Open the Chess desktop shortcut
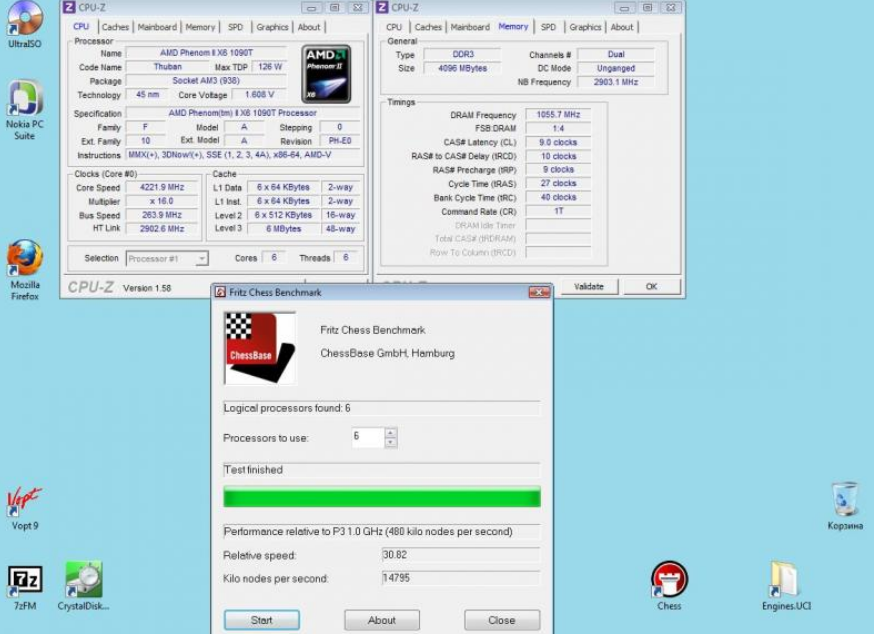This screenshot has height=634, width=874. pos(669,585)
